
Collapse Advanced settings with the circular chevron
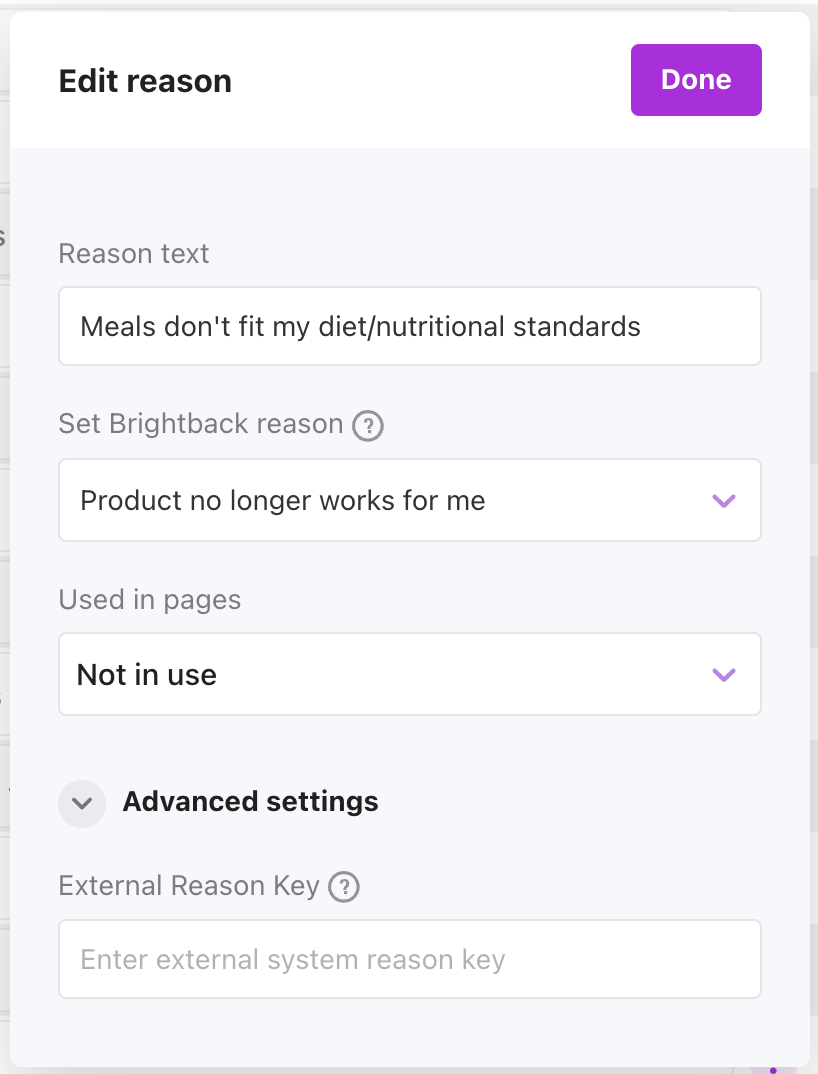point(82,803)
